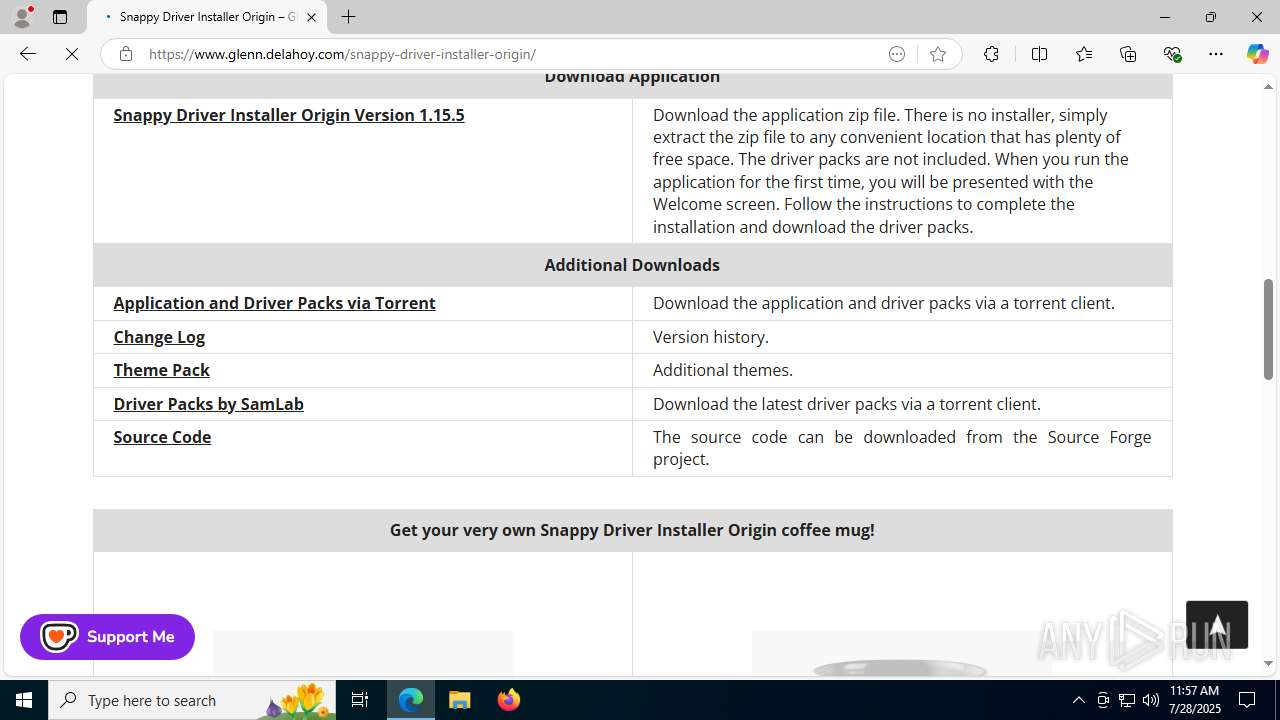Image resolution: width=1280 pixels, height=720 pixels.
Task: Toggle Split screen view
Action: (x=1039, y=54)
